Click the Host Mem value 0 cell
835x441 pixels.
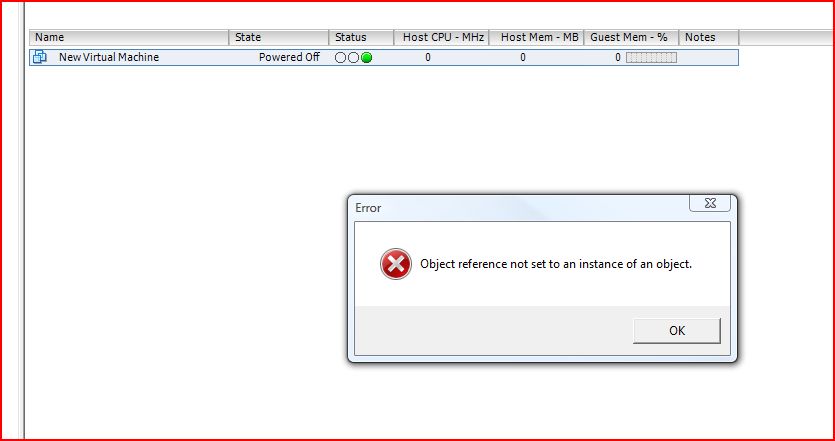tap(523, 58)
